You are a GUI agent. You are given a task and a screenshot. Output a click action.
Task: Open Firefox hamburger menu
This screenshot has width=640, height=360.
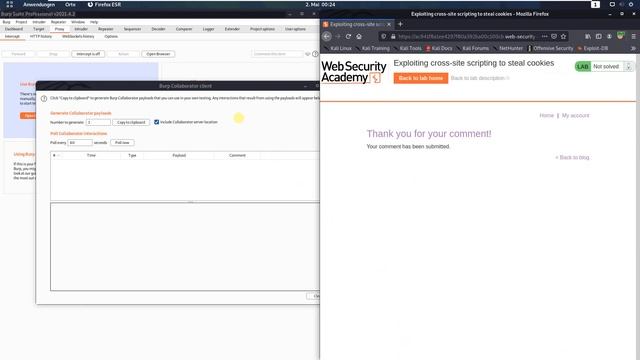coord(633,36)
